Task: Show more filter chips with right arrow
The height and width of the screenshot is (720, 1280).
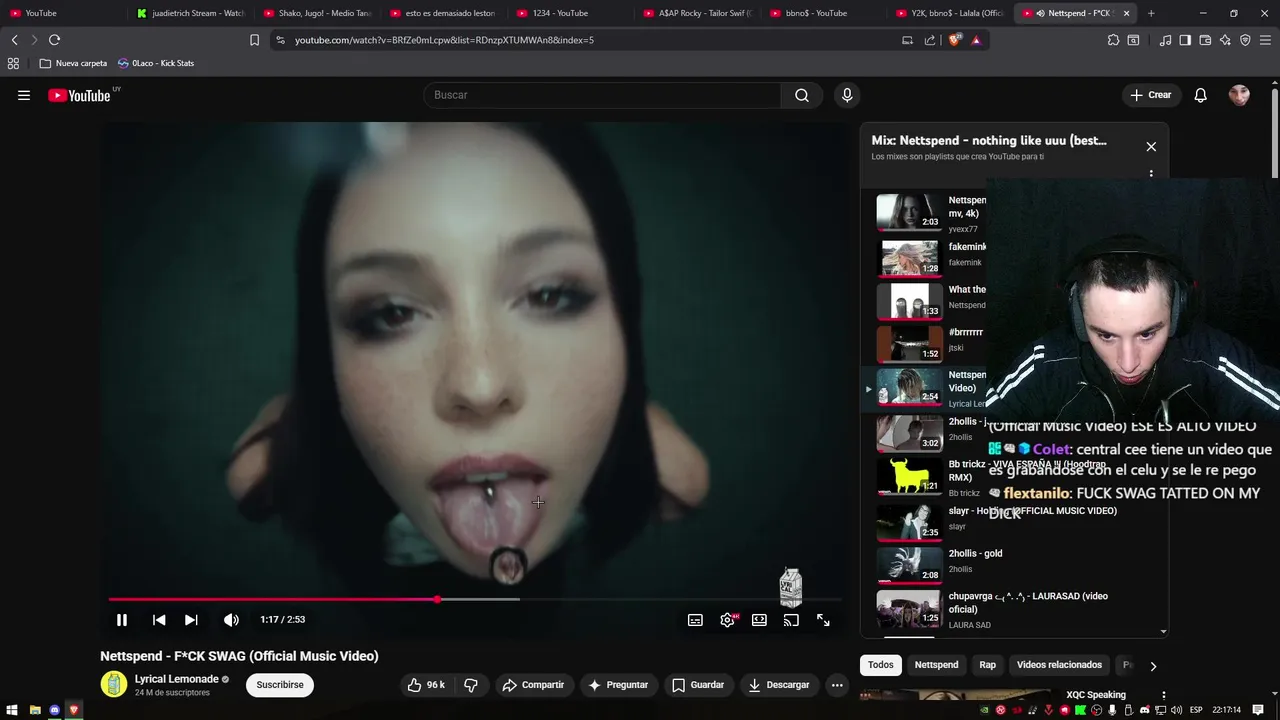Action: 1153,666
